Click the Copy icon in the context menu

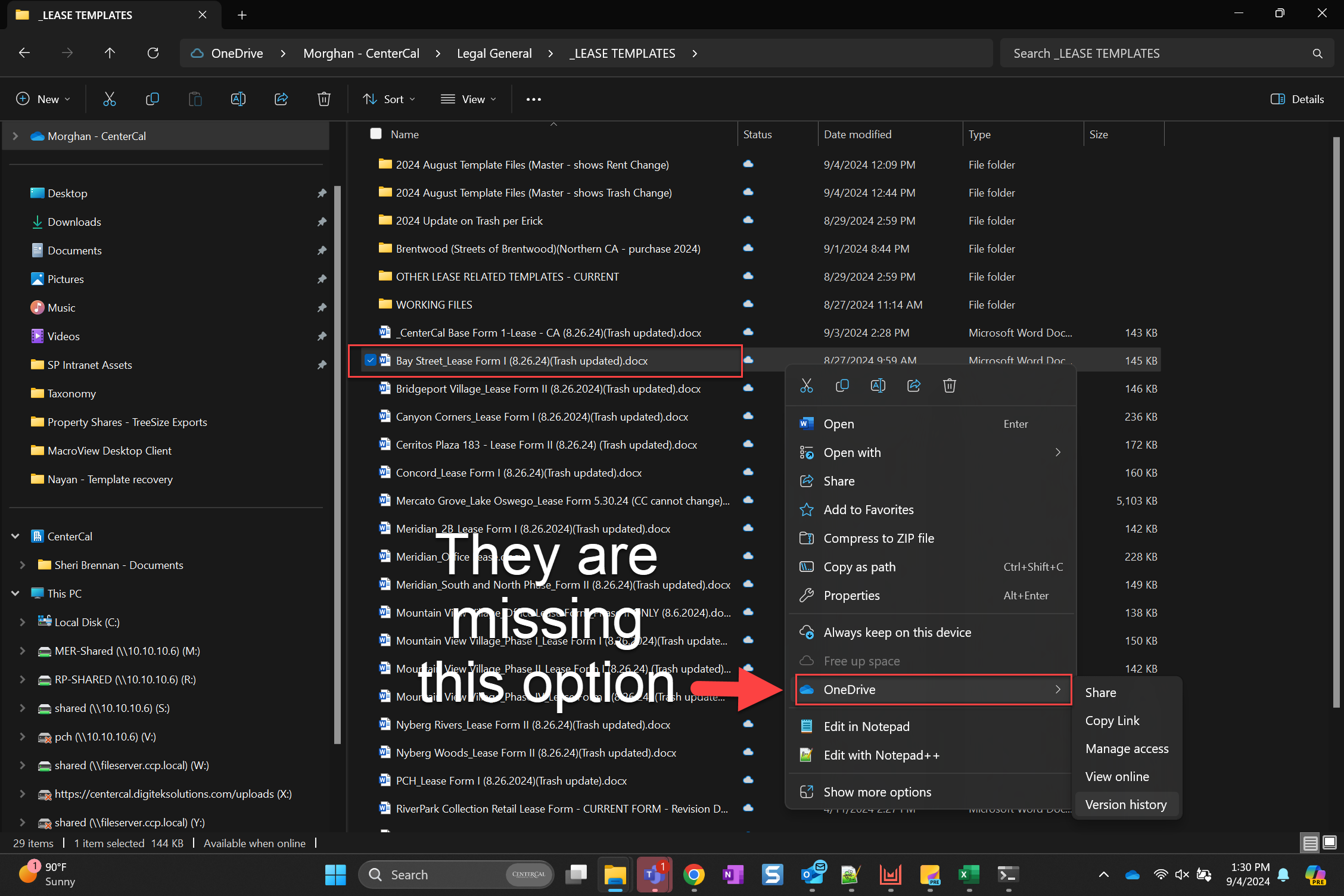click(842, 385)
